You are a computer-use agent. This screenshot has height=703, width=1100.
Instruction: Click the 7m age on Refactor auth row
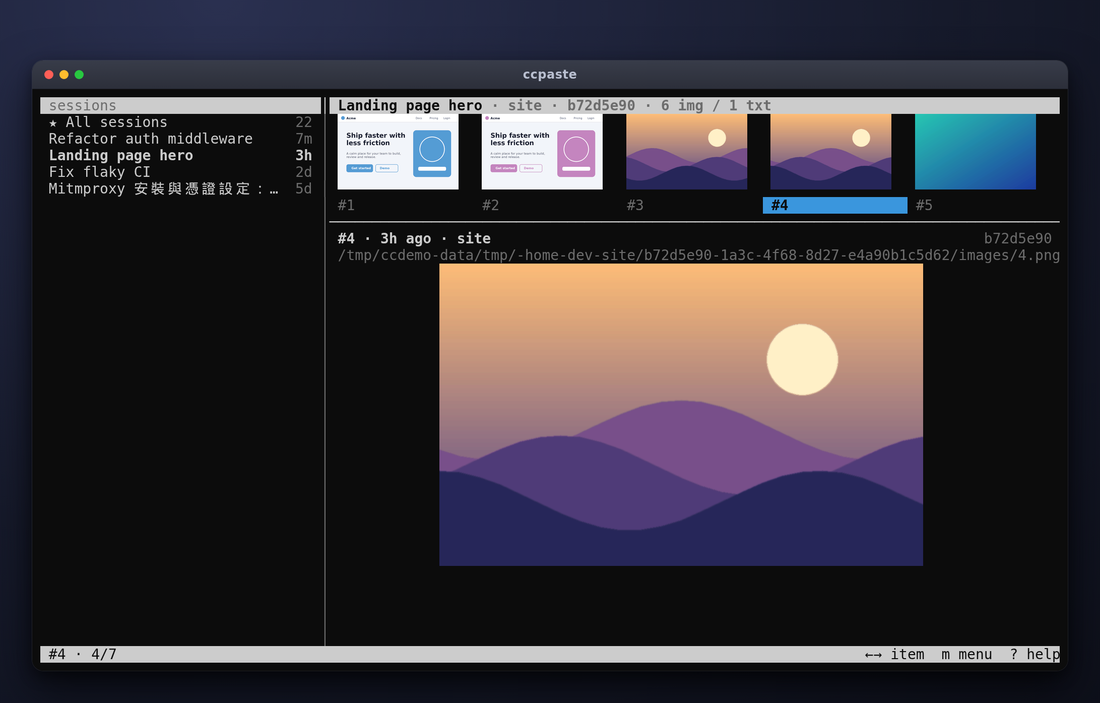[304, 139]
